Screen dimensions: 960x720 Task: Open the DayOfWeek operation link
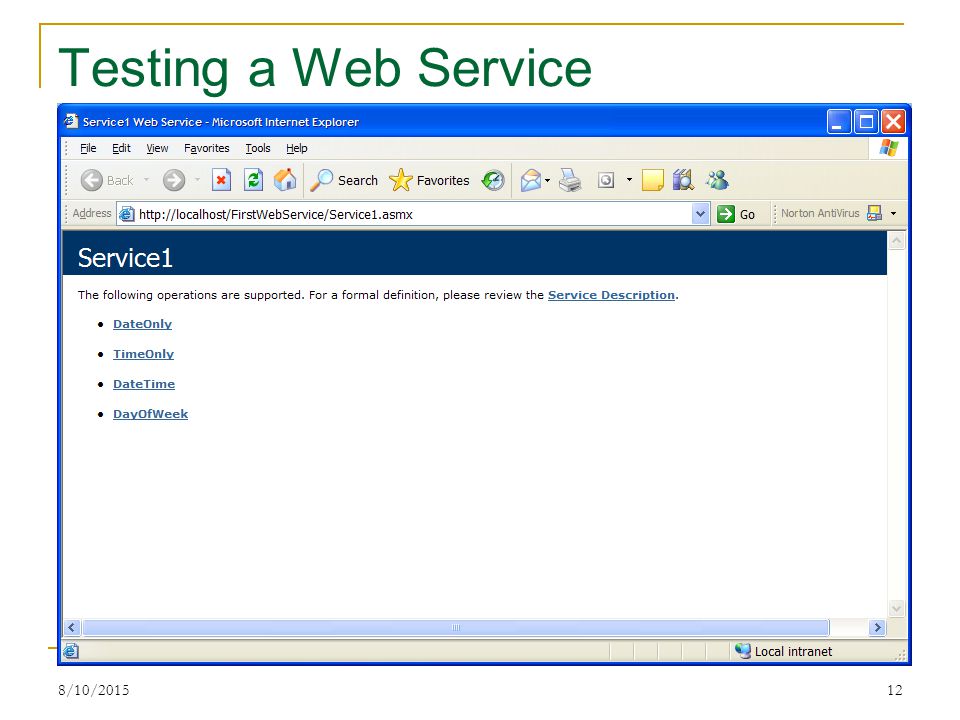pos(151,414)
